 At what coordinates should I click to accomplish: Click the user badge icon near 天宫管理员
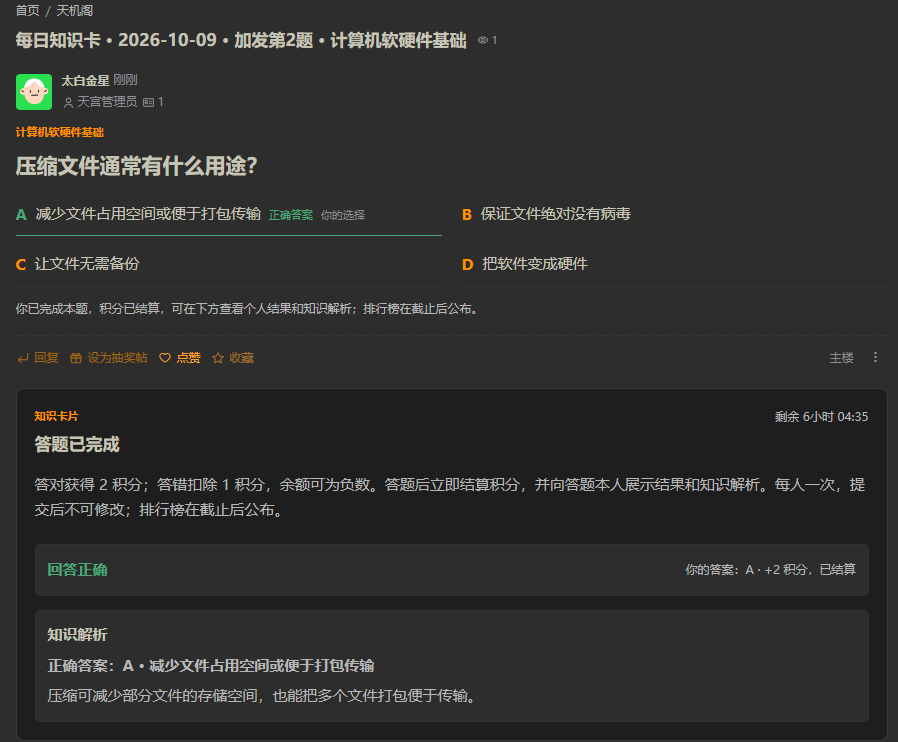tap(68, 102)
